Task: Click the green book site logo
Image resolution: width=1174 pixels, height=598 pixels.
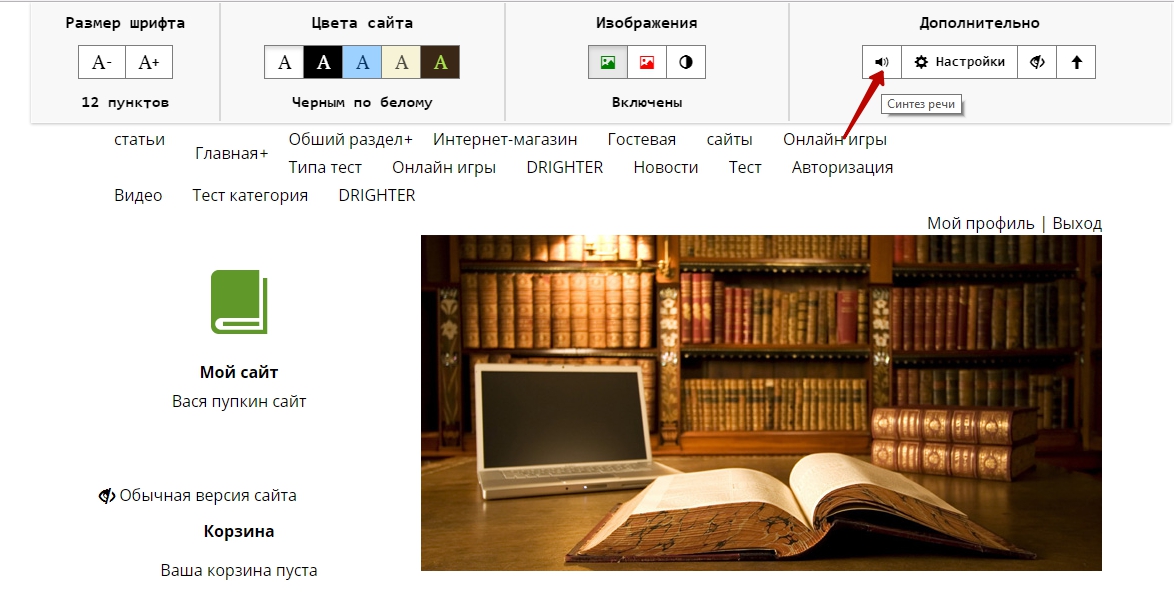Action: [x=239, y=302]
